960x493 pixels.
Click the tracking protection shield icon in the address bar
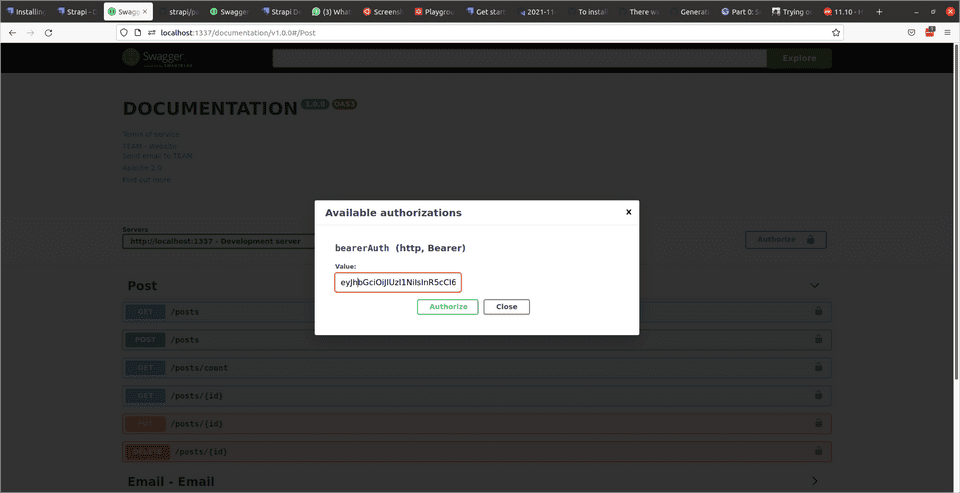point(124,32)
